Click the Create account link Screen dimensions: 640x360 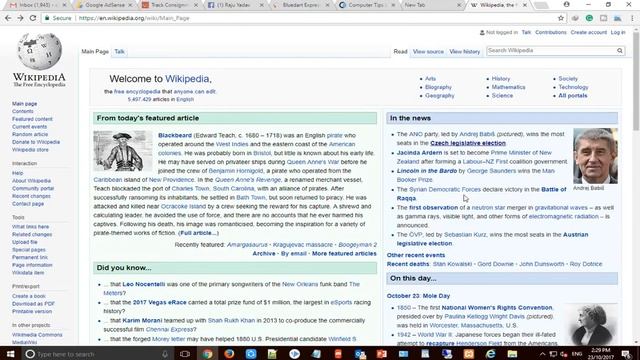click(589, 32)
